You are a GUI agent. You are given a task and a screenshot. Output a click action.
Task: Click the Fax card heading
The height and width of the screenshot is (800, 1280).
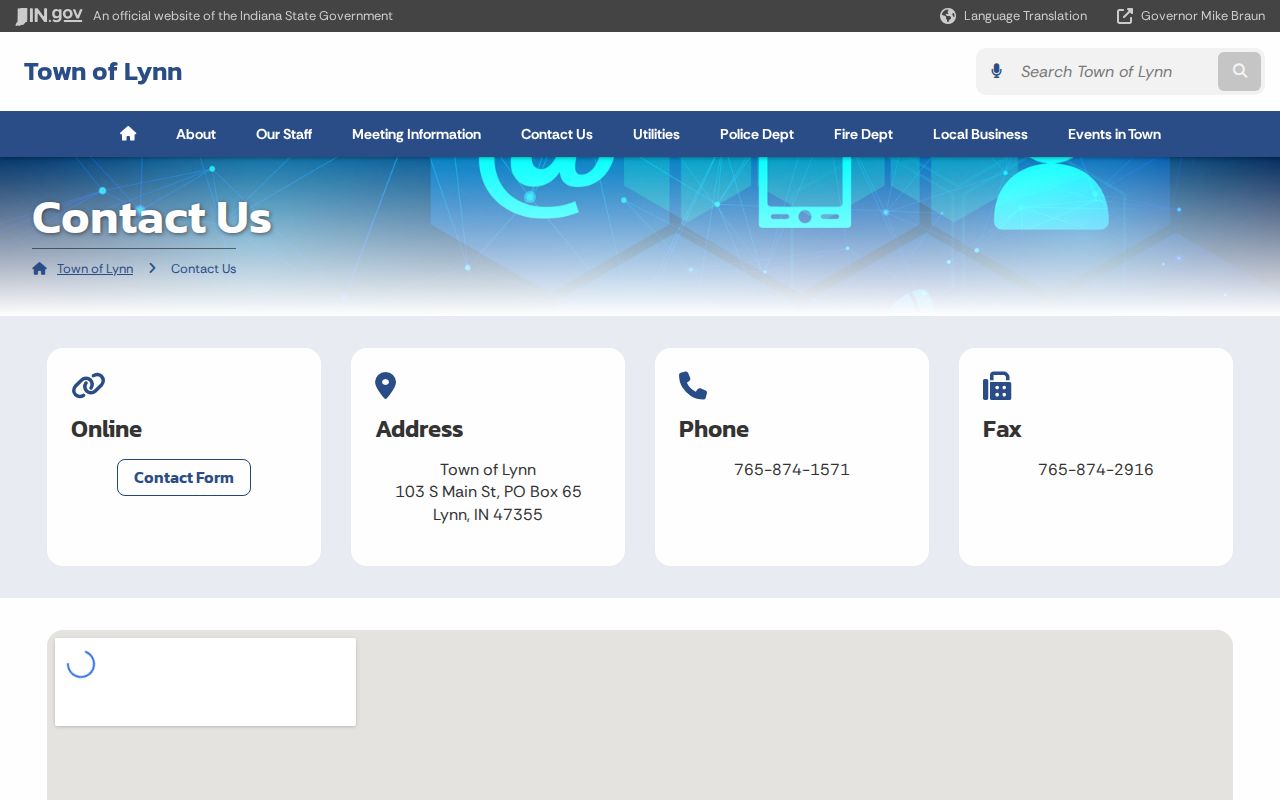tap(1002, 429)
